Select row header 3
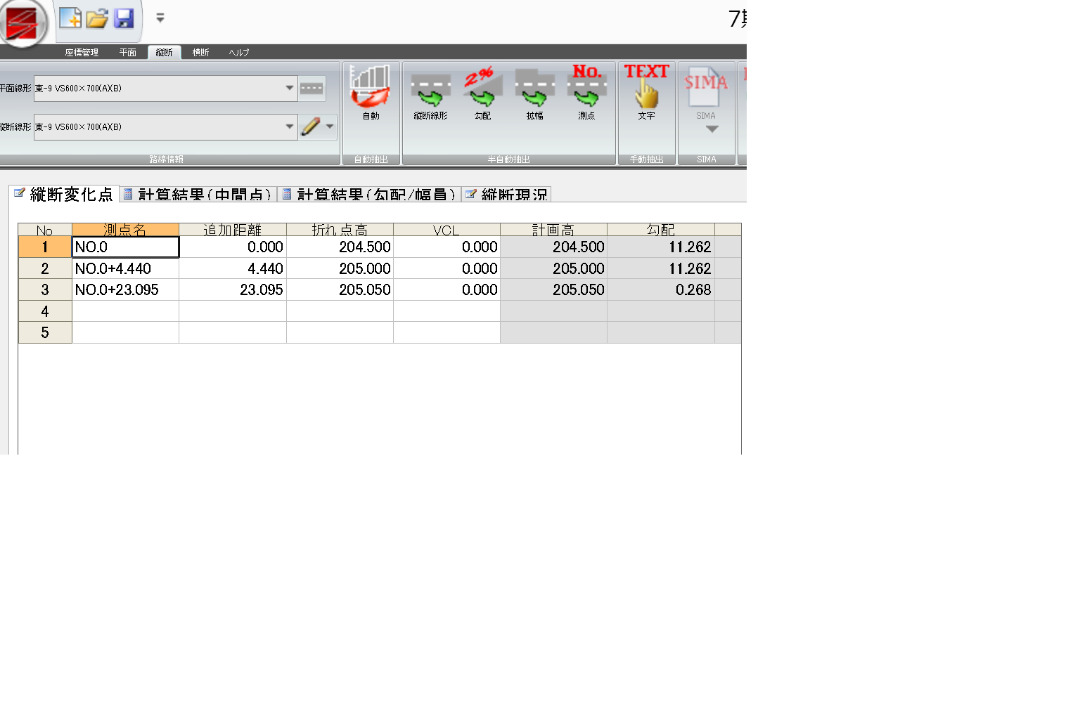 pos(45,289)
